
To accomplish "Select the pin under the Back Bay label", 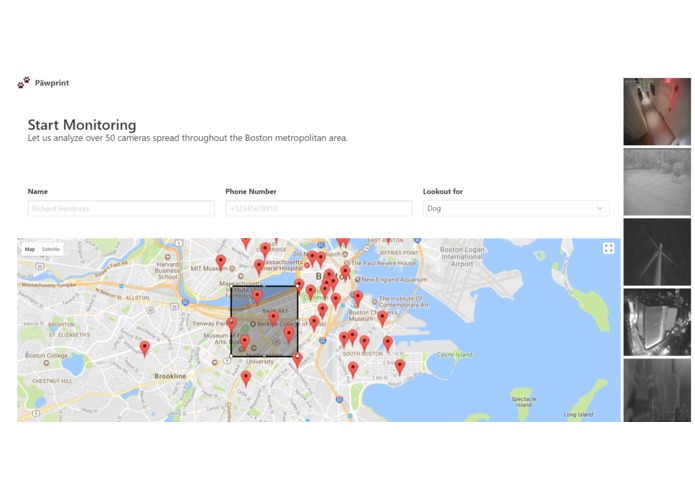I will coord(273,319).
